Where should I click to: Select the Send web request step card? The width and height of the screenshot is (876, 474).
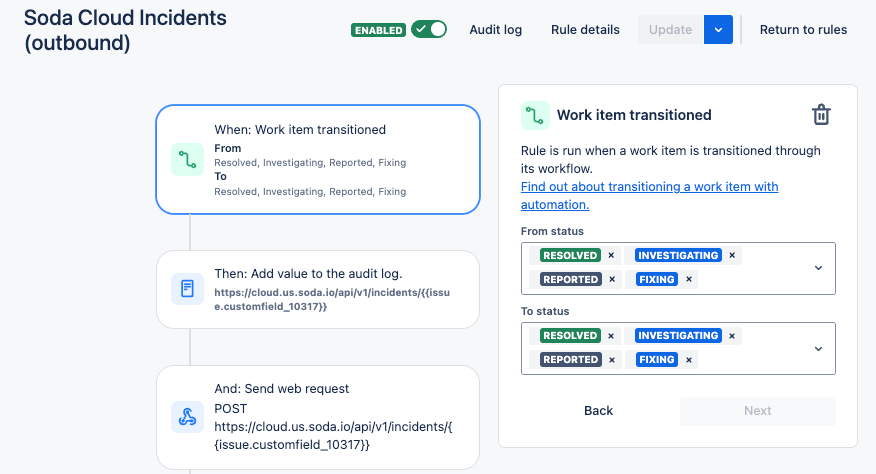click(317, 417)
